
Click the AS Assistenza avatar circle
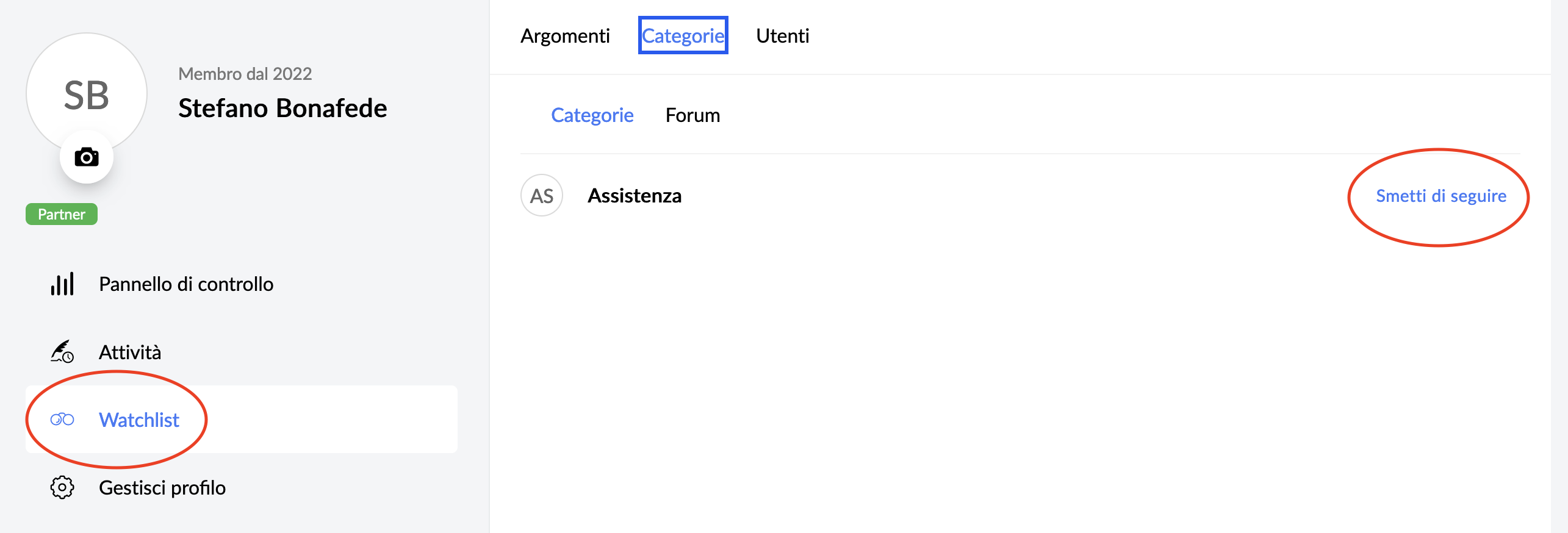541,196
